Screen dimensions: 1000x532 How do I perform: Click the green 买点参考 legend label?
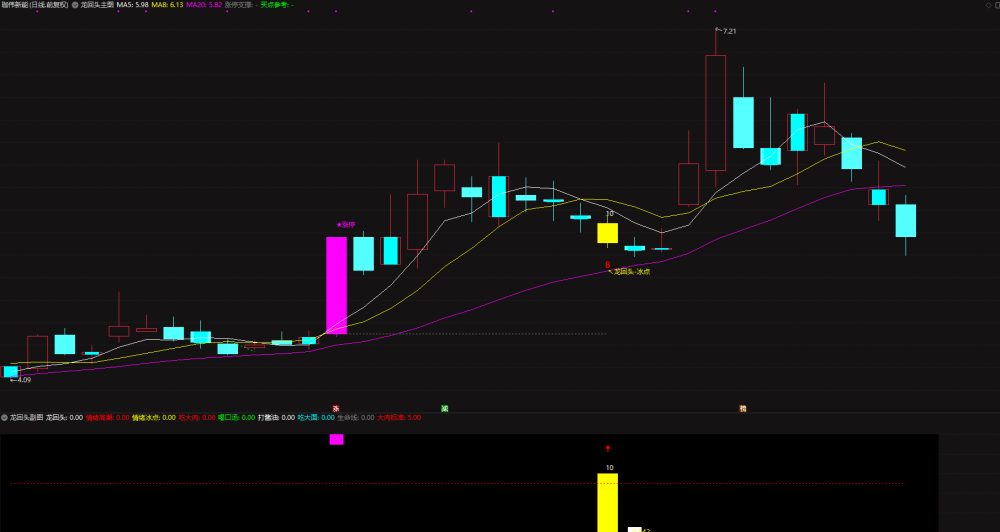point(277,4)
